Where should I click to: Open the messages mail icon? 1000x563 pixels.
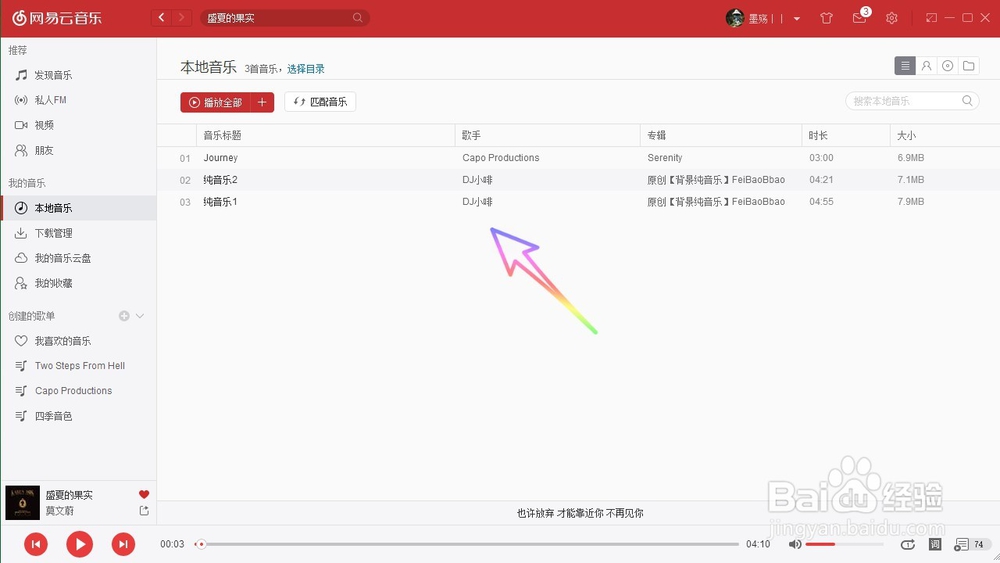point(859,18)
